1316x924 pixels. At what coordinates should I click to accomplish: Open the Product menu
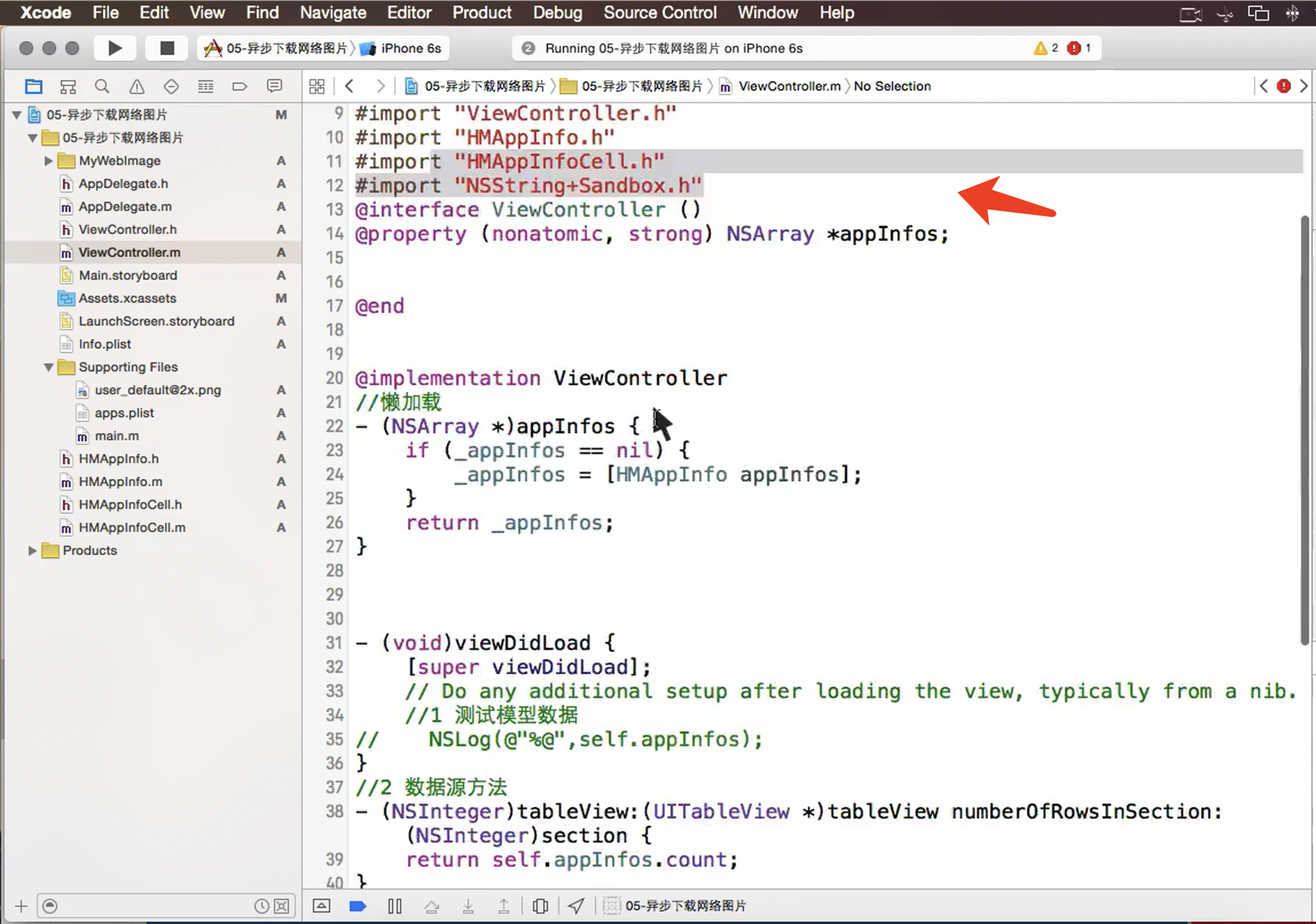[x=481, y=13]
